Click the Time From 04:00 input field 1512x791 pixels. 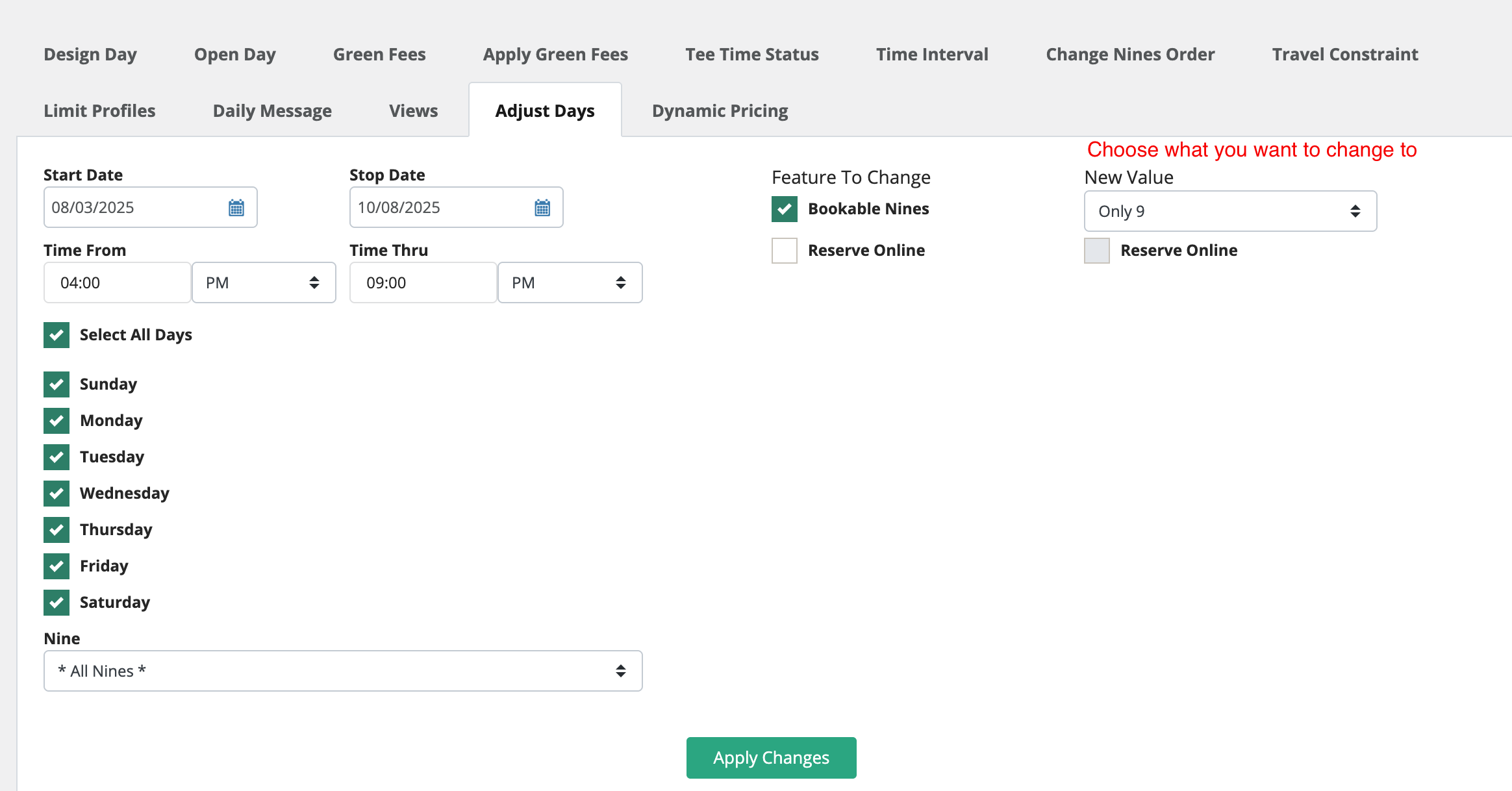(x=117, y=282)
